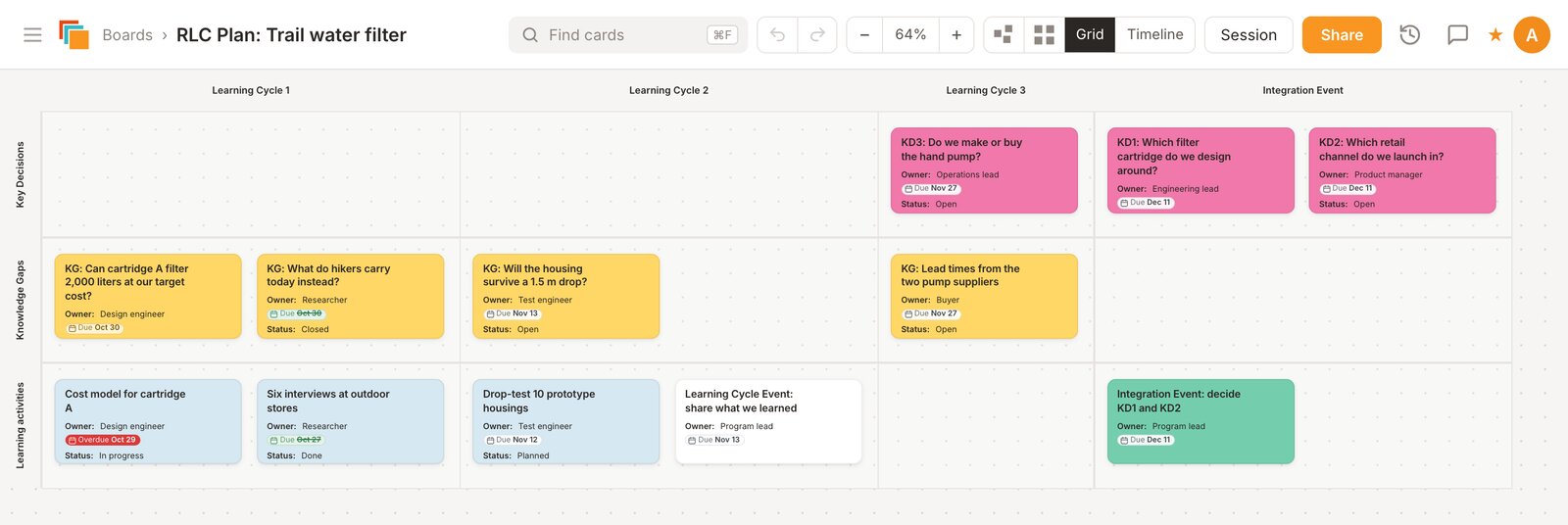Redo the last action

[x=817, y=35]
